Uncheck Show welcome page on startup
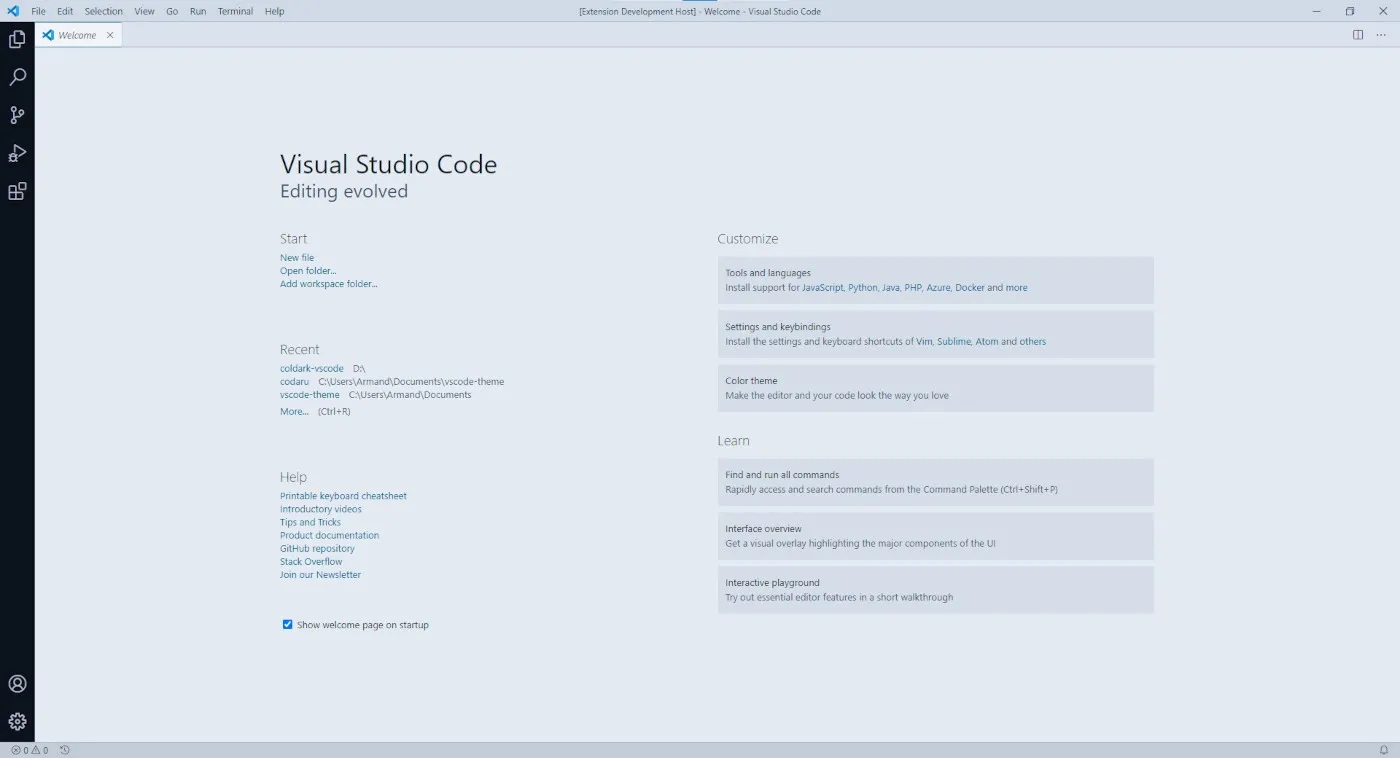Viewport: 1400px width, 758px height. (x=288, y=625)
